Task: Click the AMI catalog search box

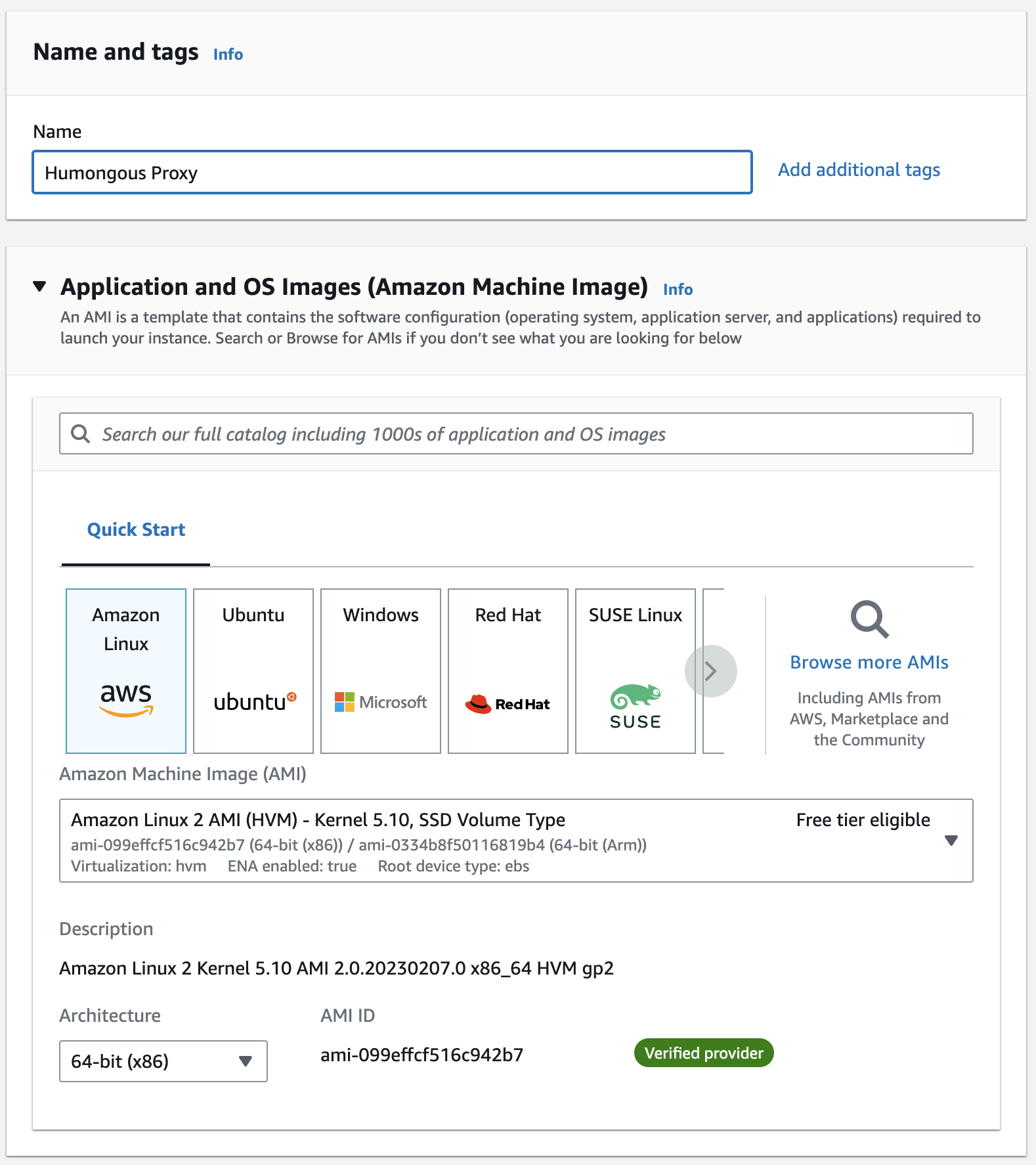Action: 516,433
